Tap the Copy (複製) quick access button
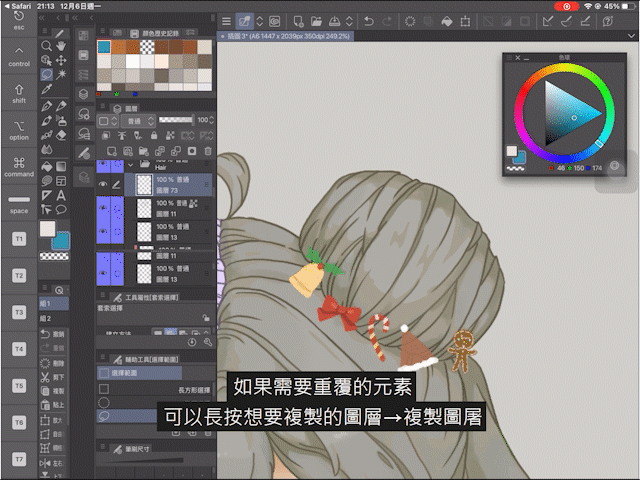 coord(53,391)
